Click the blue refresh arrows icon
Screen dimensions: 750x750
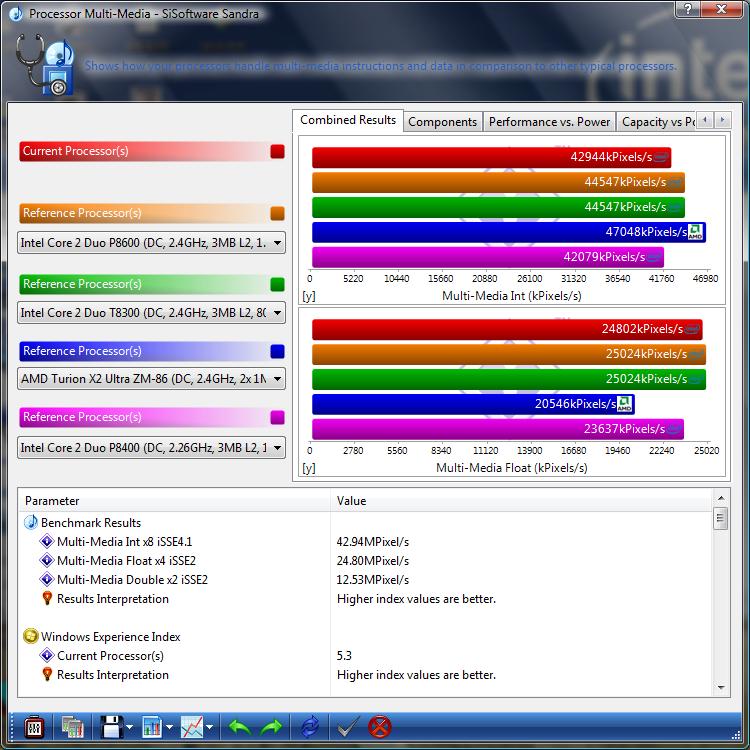(309, 728)
